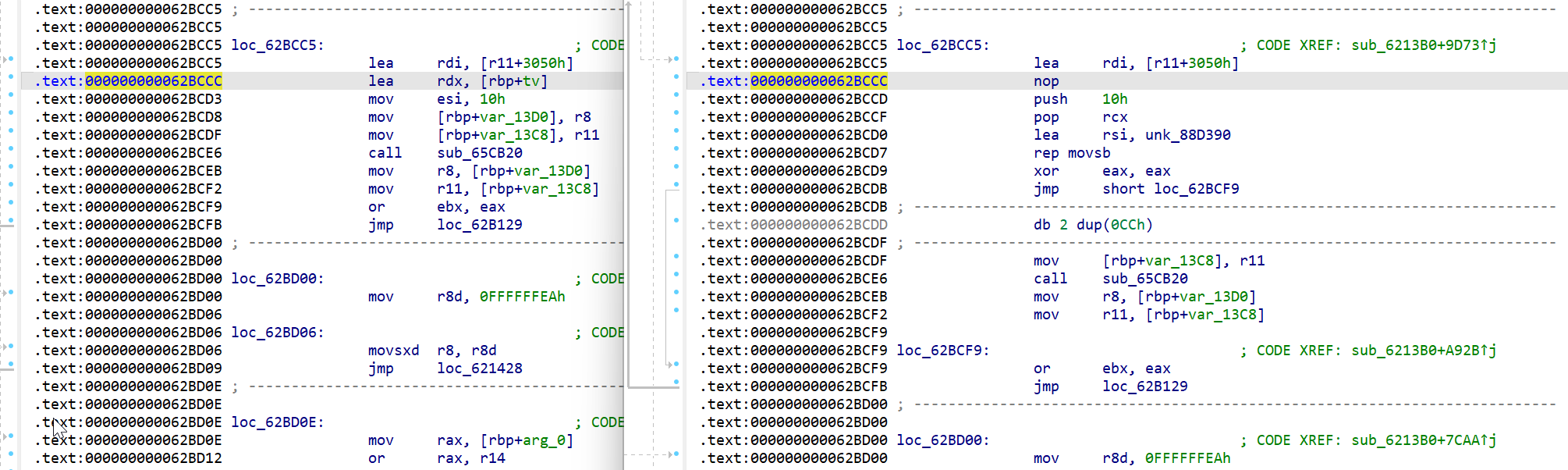
Task: Click loc_621428 jump target in left pane
Action: pos(479,369)
